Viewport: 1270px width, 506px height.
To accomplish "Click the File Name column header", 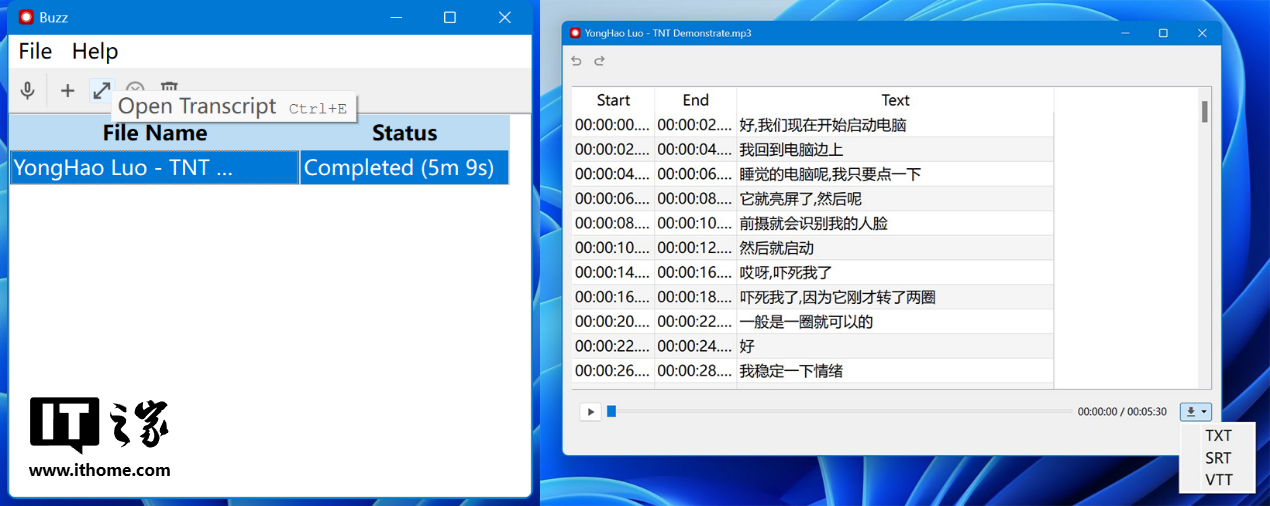I will coord(155,133).
